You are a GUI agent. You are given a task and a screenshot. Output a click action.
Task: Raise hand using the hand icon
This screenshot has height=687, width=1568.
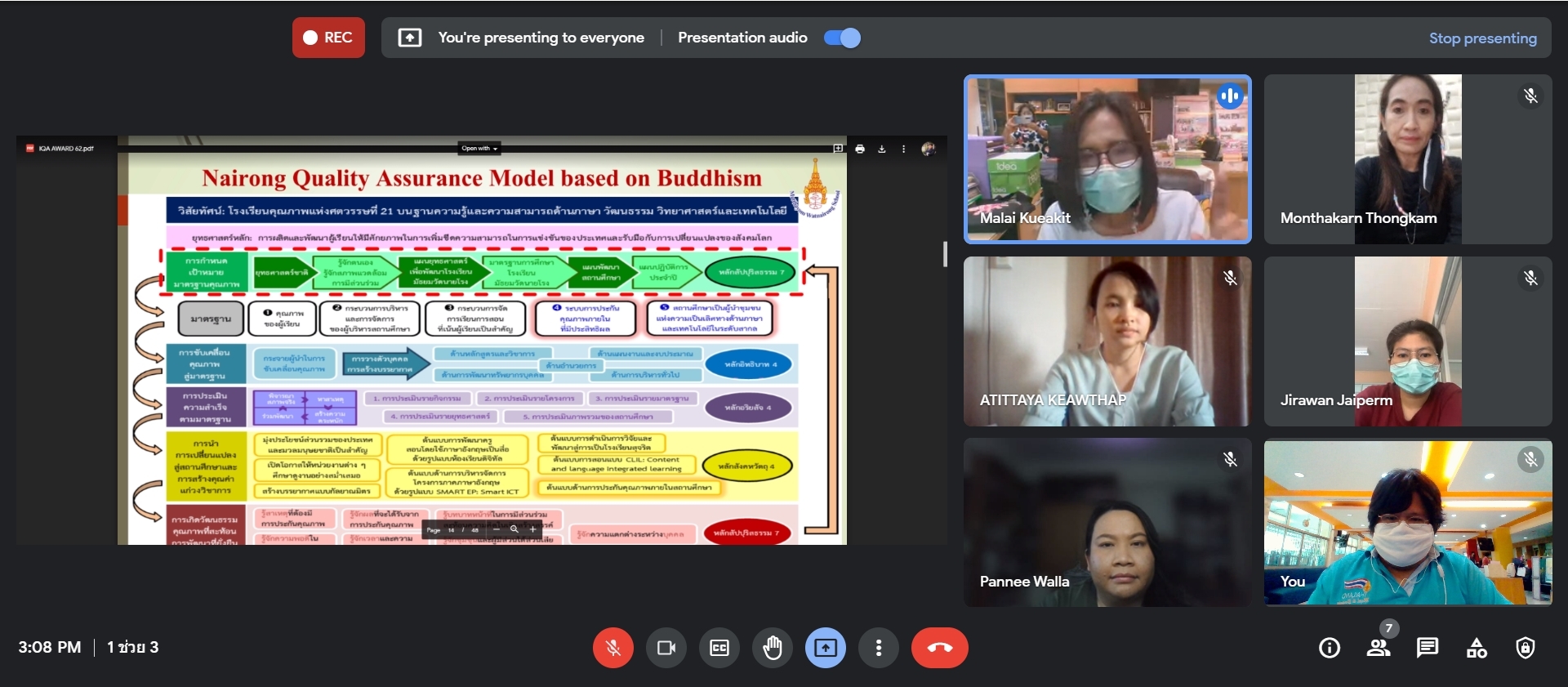coord(773,648)
